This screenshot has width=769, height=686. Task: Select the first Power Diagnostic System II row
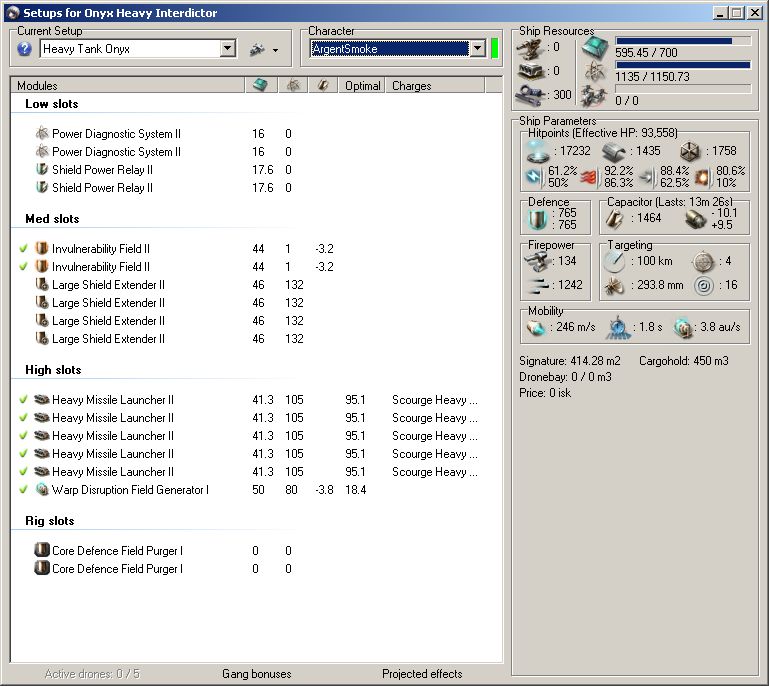(x=256, y=134)
